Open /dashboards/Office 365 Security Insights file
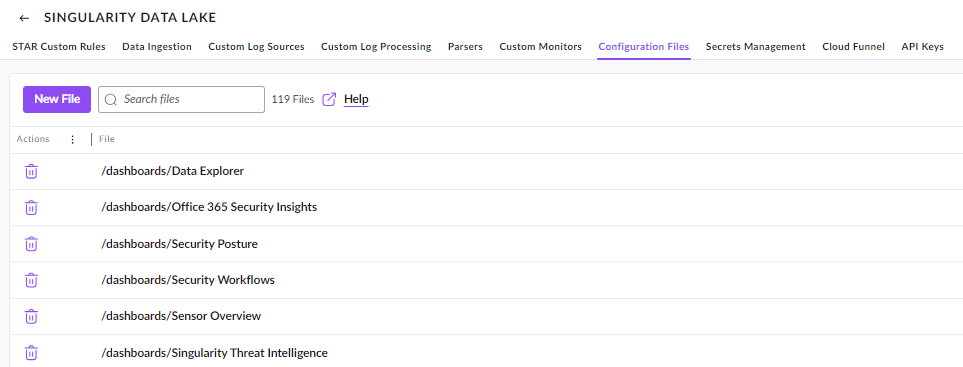Viewport: 963px width, 367px height. point(209,207)
